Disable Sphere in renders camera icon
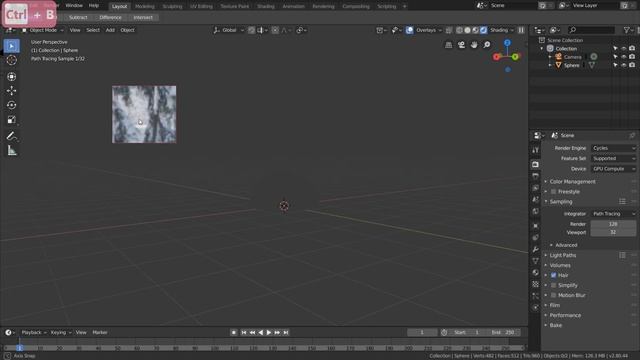The image size is (640, 360). [x=632, y=65]
